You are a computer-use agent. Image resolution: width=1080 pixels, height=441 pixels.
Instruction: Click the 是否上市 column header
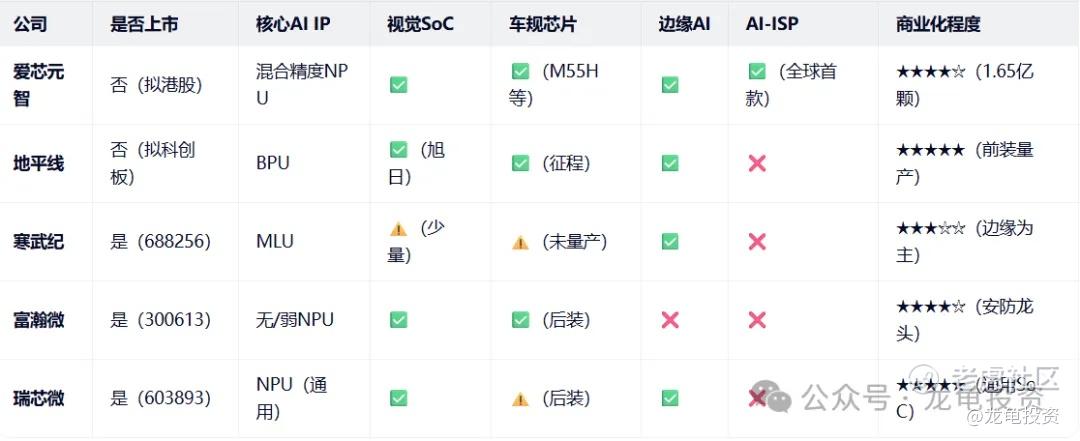tap(144, 24)
